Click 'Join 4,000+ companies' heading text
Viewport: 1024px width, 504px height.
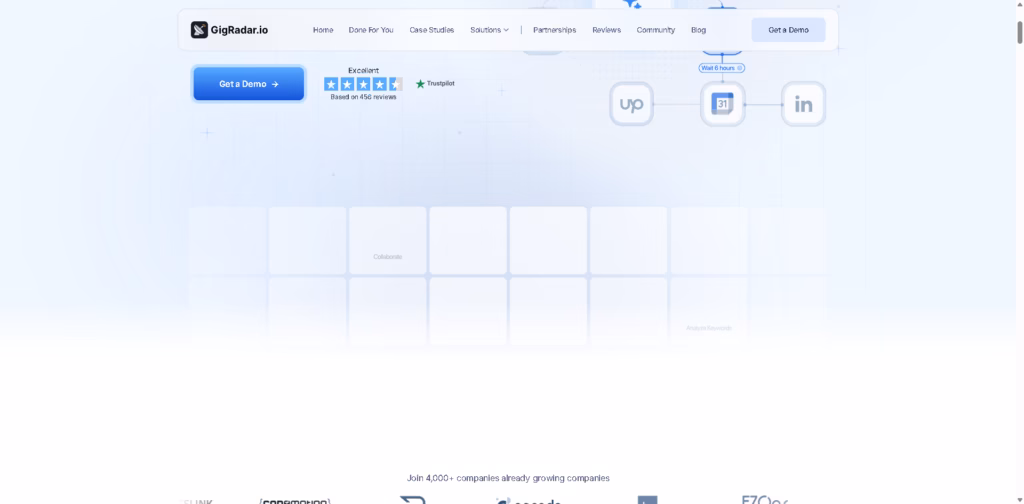pos(508,478)
